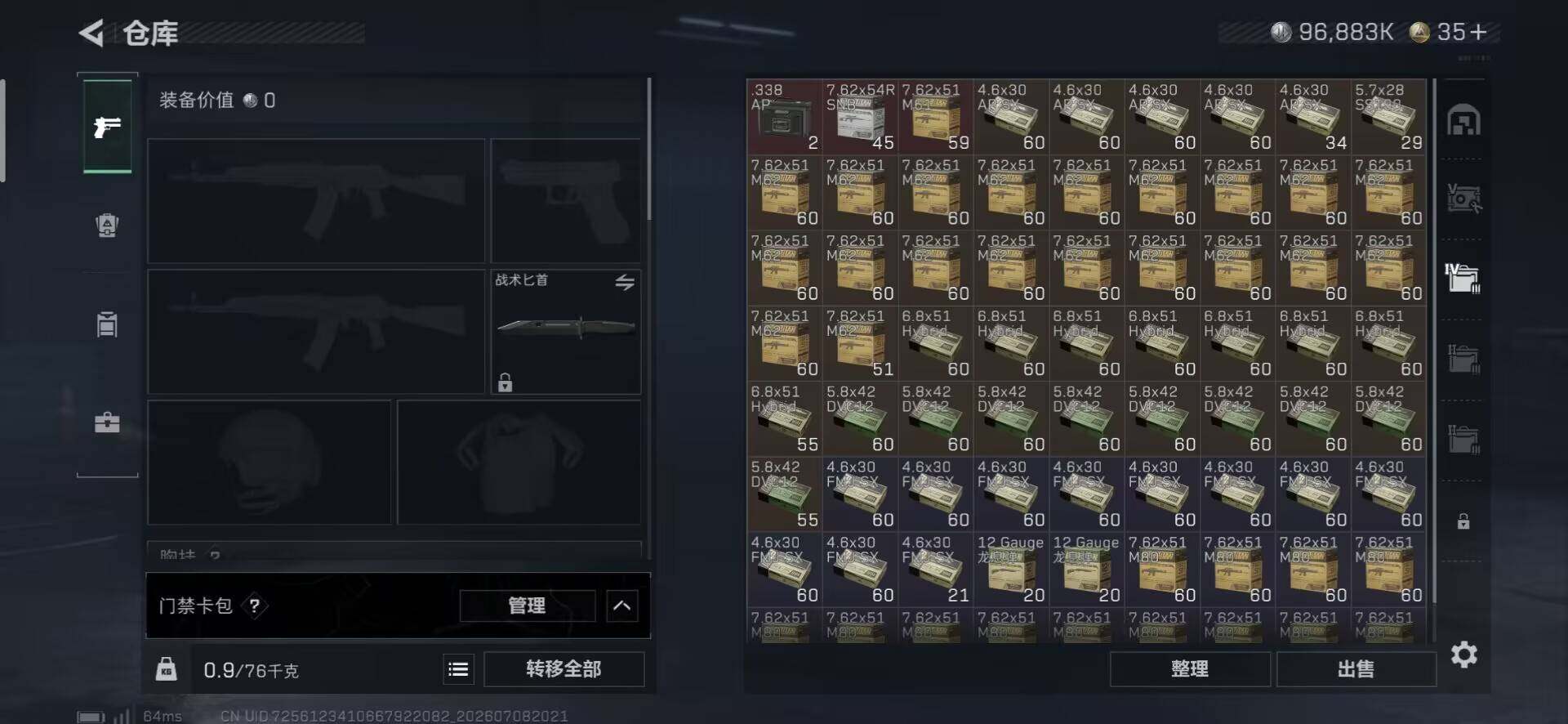1568x724 pixels.
Task: Select the 7.62x54R SNB stack of 45
Action: [x=860, y=117]
